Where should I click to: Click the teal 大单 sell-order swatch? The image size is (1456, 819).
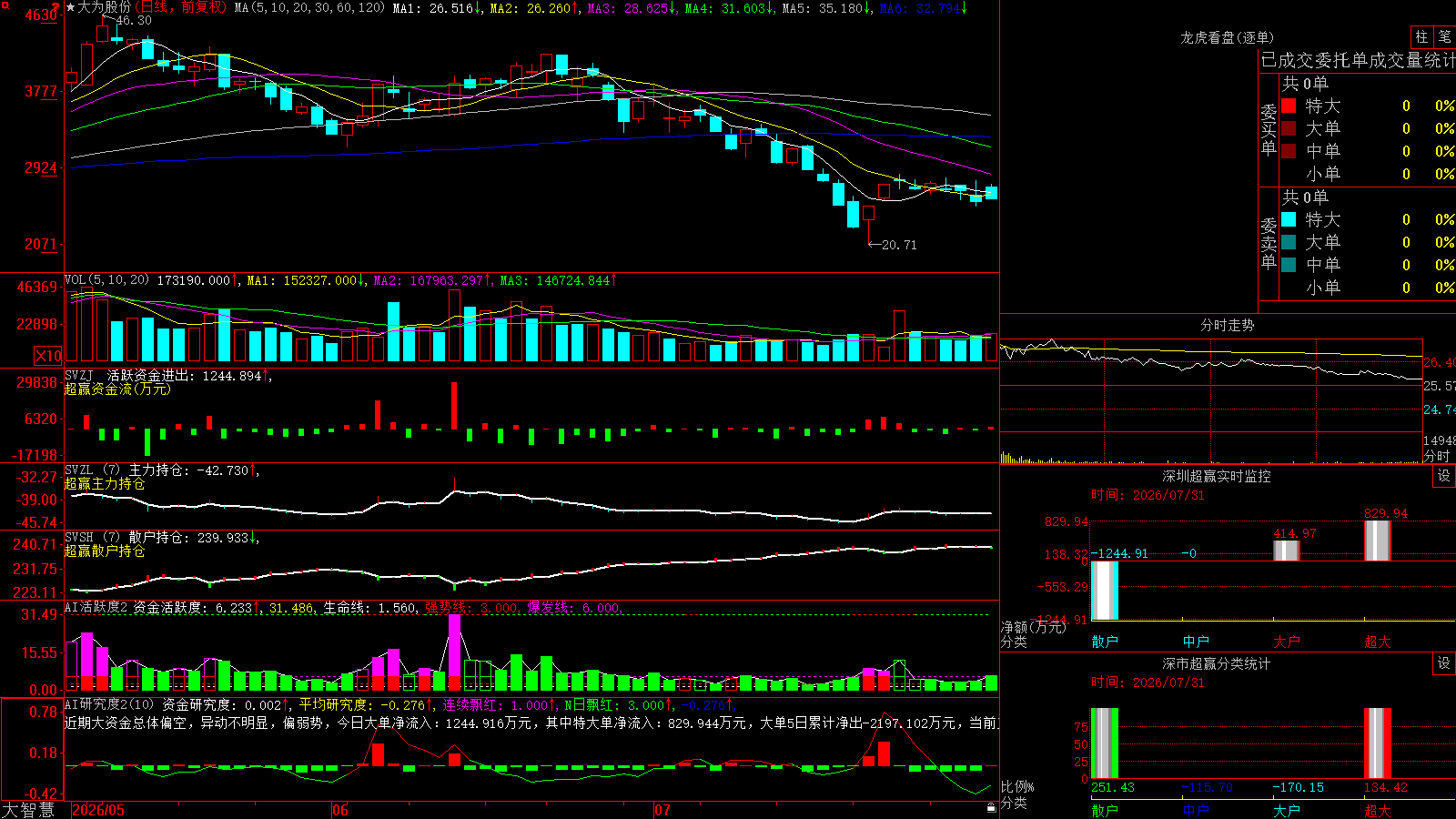coord(1289,242)
